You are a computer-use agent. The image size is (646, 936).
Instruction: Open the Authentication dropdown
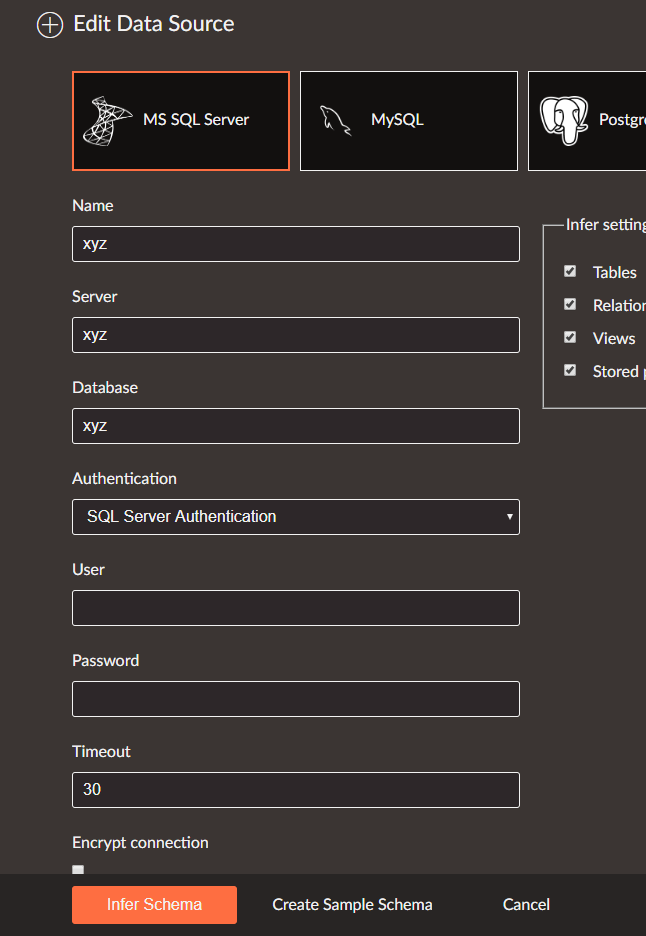(x=296, y=517)
